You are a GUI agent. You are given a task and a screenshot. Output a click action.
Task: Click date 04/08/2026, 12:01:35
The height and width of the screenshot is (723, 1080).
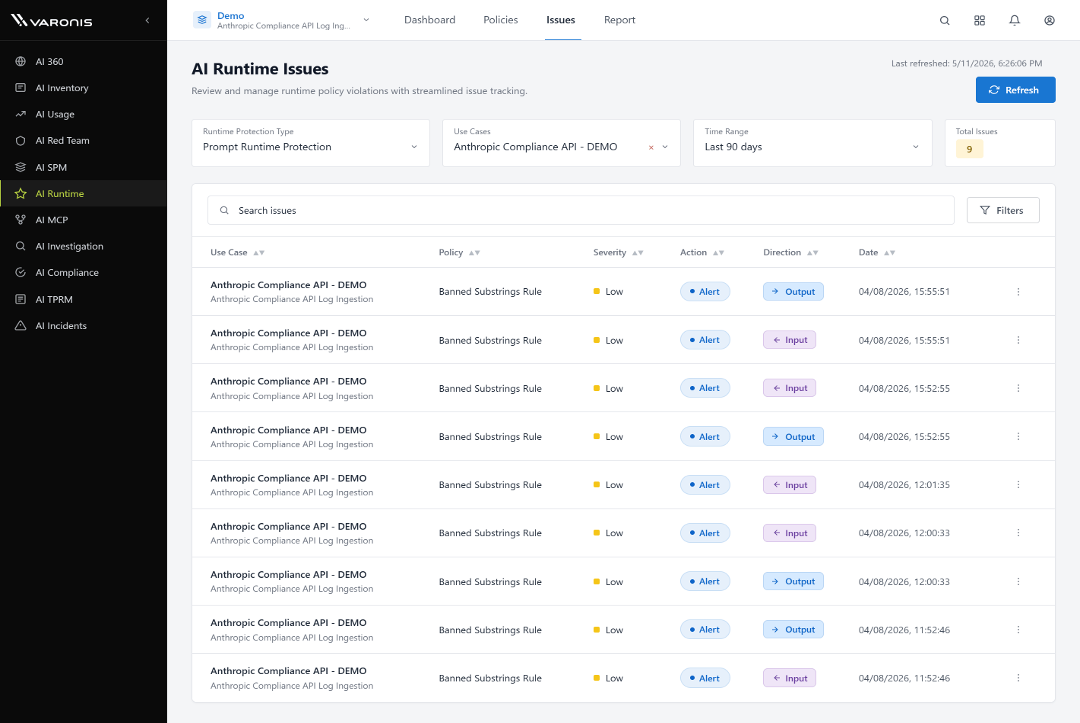click(x=904, y=485)
